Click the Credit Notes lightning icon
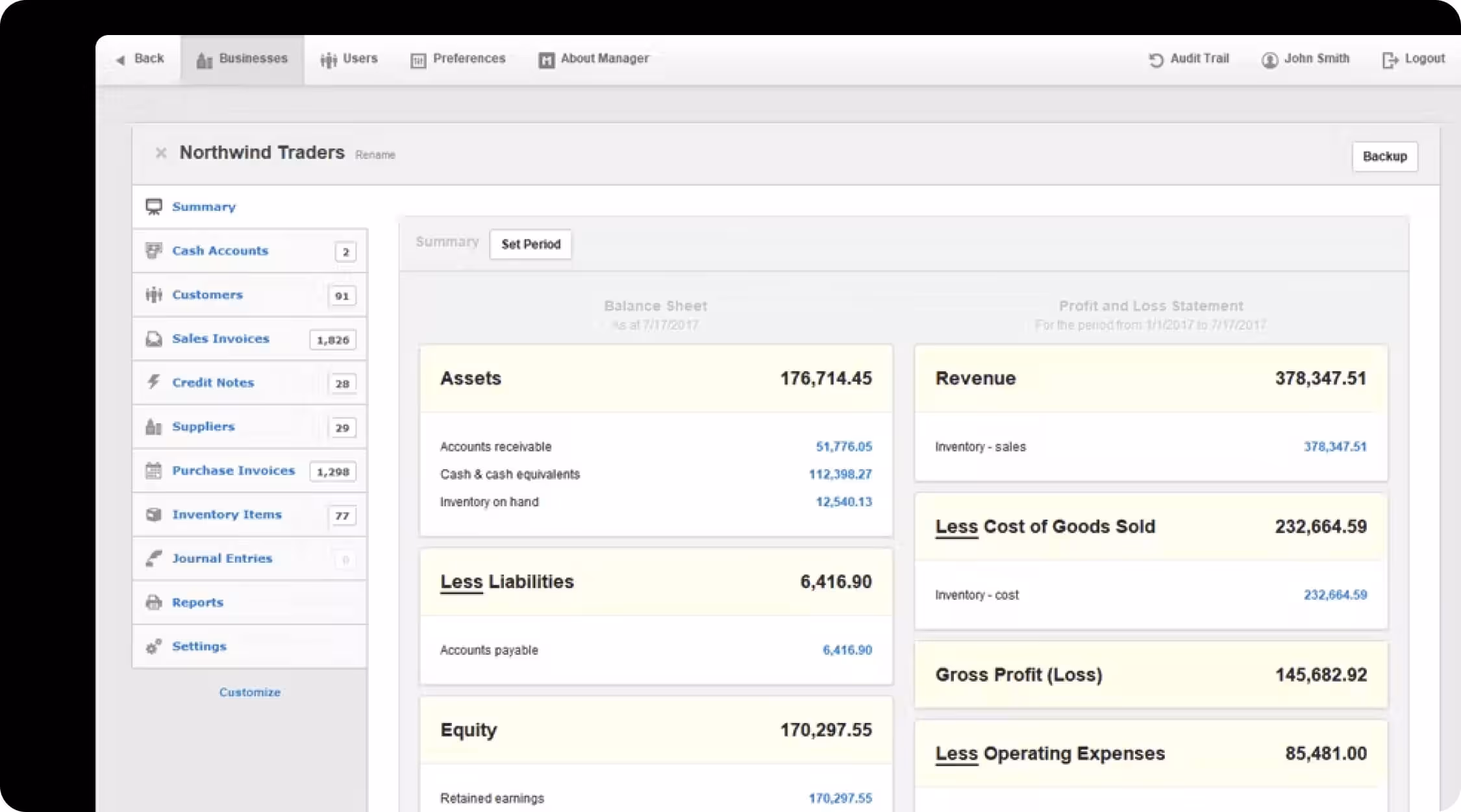 pos(154,382)
